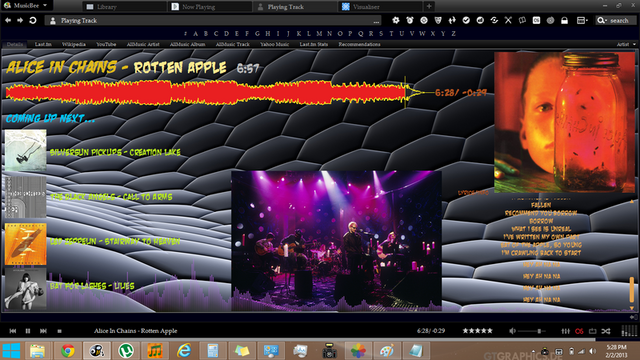Pause the current track
Viewport: 640px width, 360px height.
click(x=28, y=331)
